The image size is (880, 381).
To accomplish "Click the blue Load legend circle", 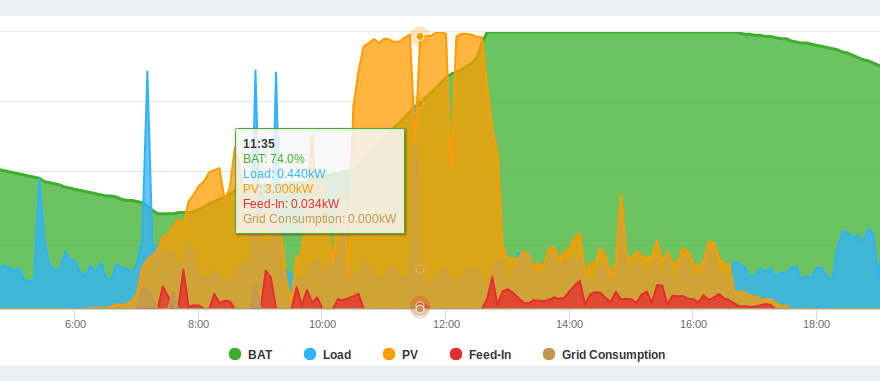I will [x=310, y=354].
